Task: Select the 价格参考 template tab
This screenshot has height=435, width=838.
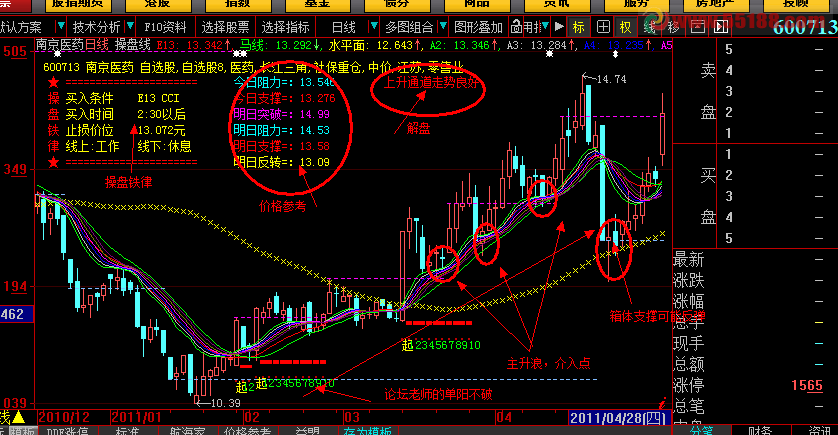Action: tap(248, 431)
